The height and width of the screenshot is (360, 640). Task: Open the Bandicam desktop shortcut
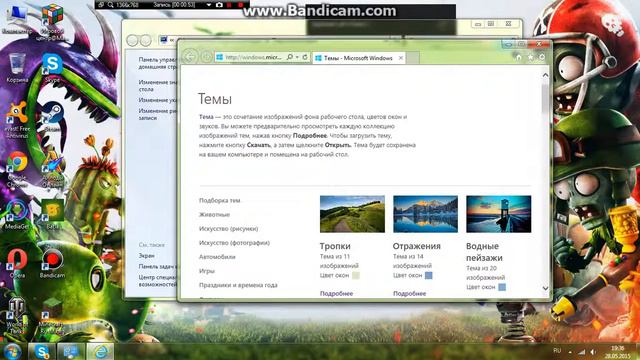52,264
